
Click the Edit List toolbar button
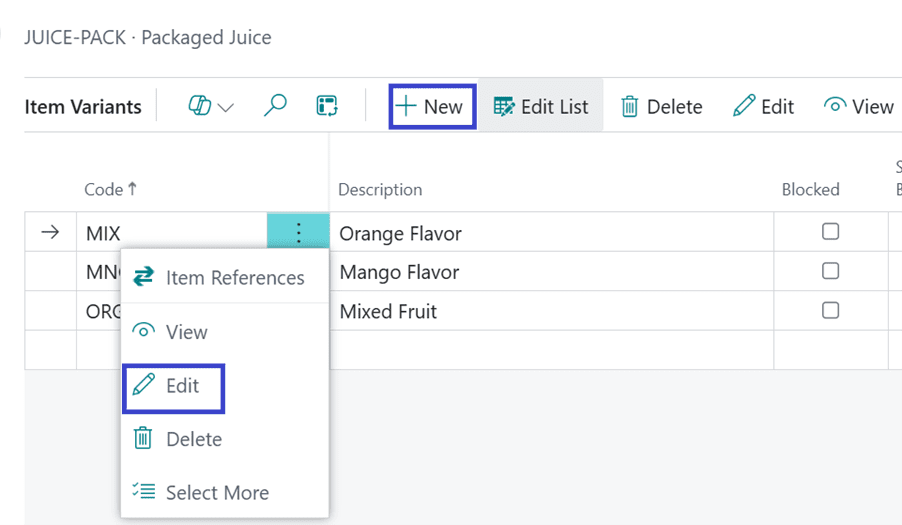tap(541, 106)
